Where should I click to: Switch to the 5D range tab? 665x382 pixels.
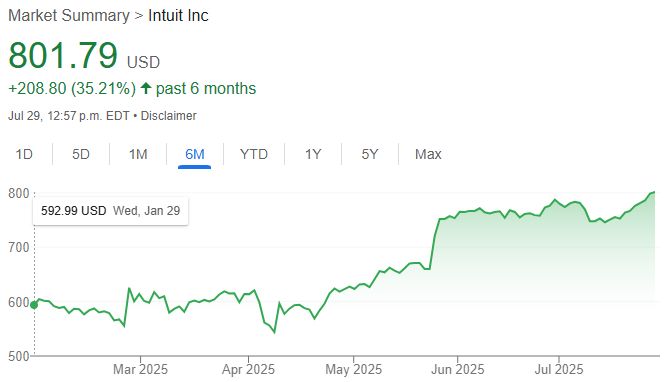[x=81, y=154]
